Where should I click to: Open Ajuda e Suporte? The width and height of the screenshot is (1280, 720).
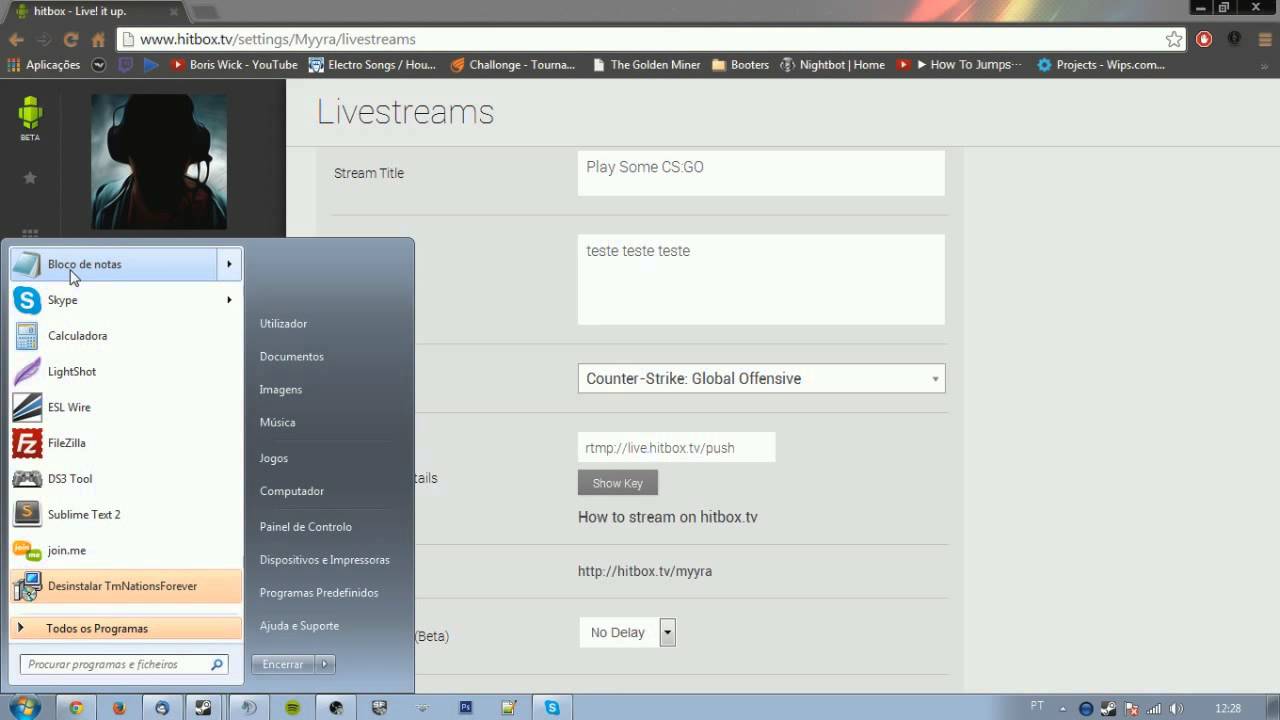299,626
